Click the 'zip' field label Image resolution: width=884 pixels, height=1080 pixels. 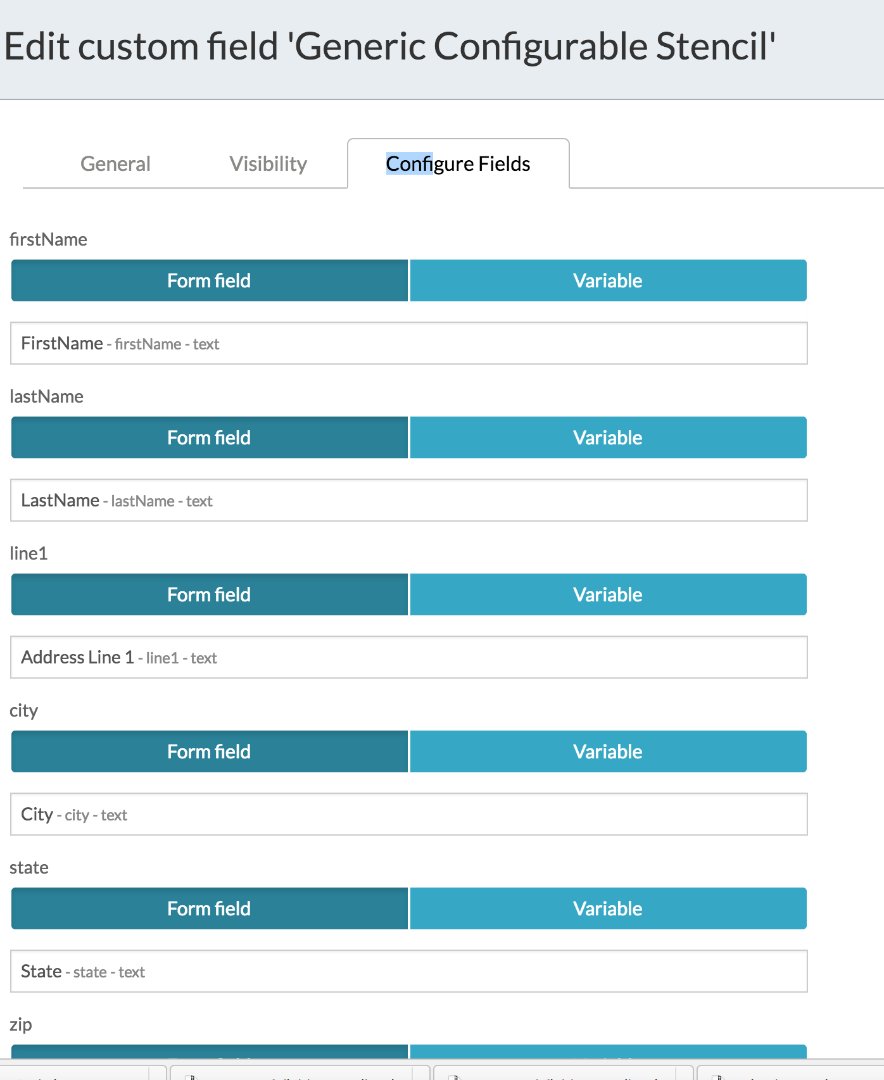click(x=21, y=1026)
